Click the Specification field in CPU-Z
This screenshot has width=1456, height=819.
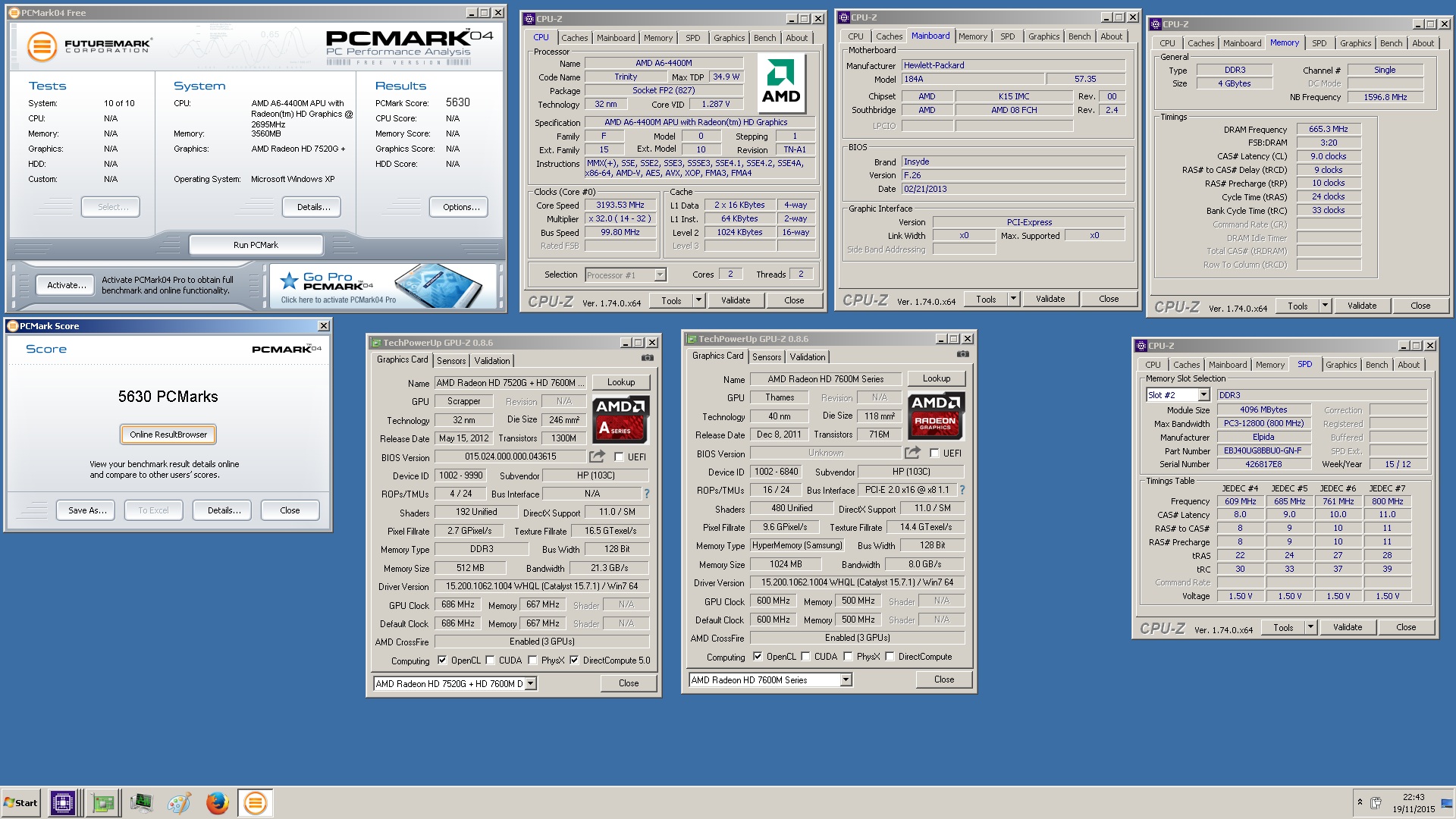[x=700, y=122]
